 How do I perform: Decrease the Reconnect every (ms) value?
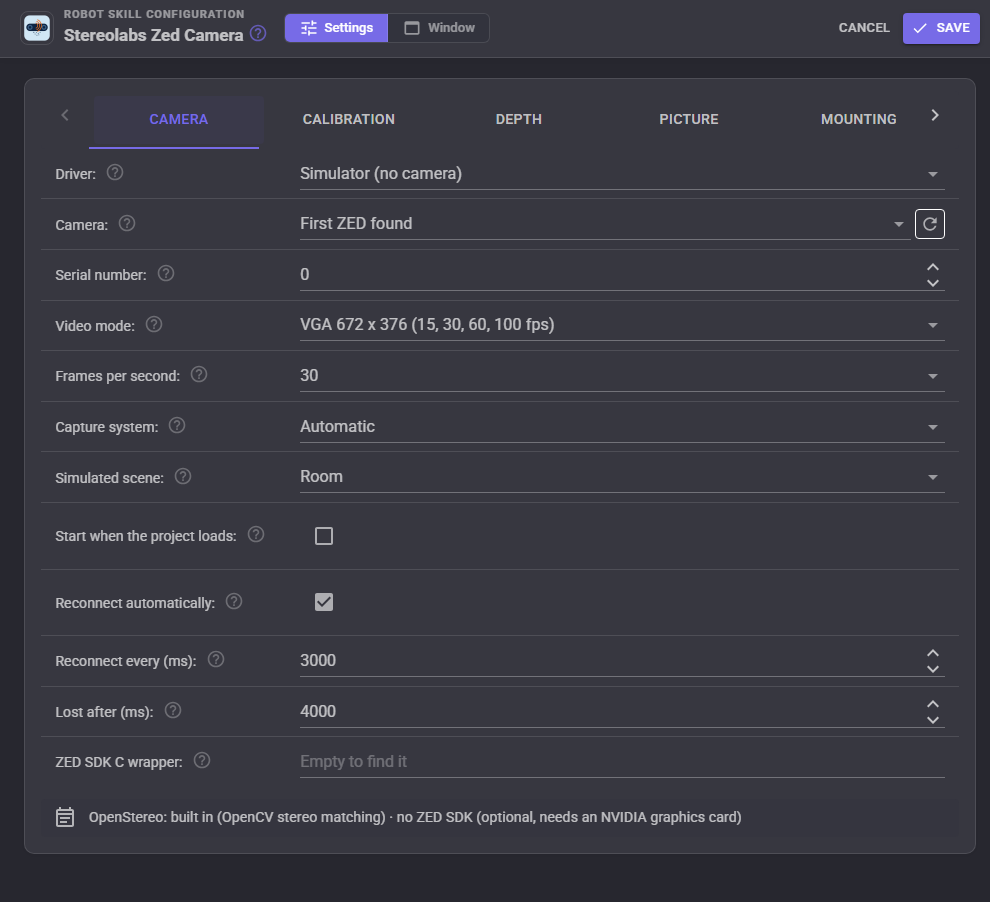coord(933,669)
